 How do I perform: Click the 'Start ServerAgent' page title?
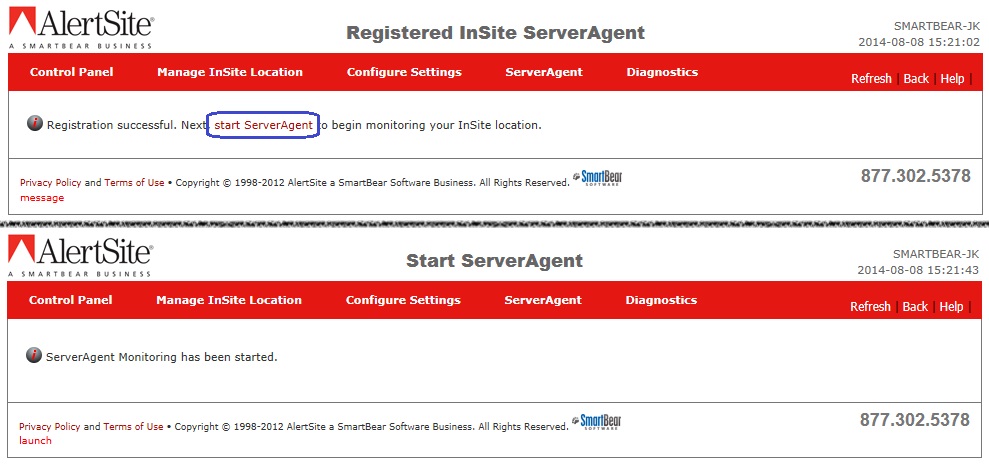[494, 260]
